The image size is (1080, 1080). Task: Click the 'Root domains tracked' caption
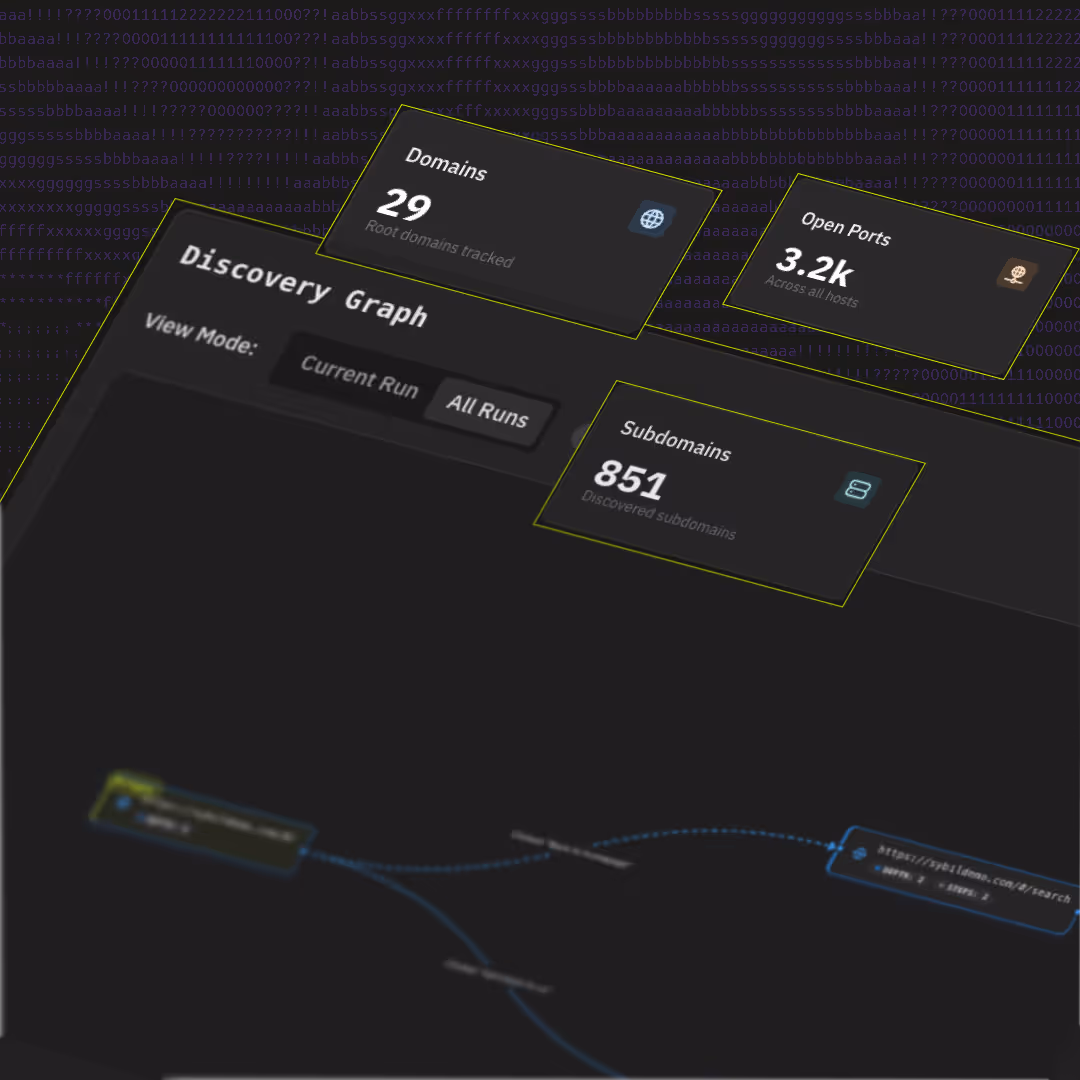click(439, 244)
